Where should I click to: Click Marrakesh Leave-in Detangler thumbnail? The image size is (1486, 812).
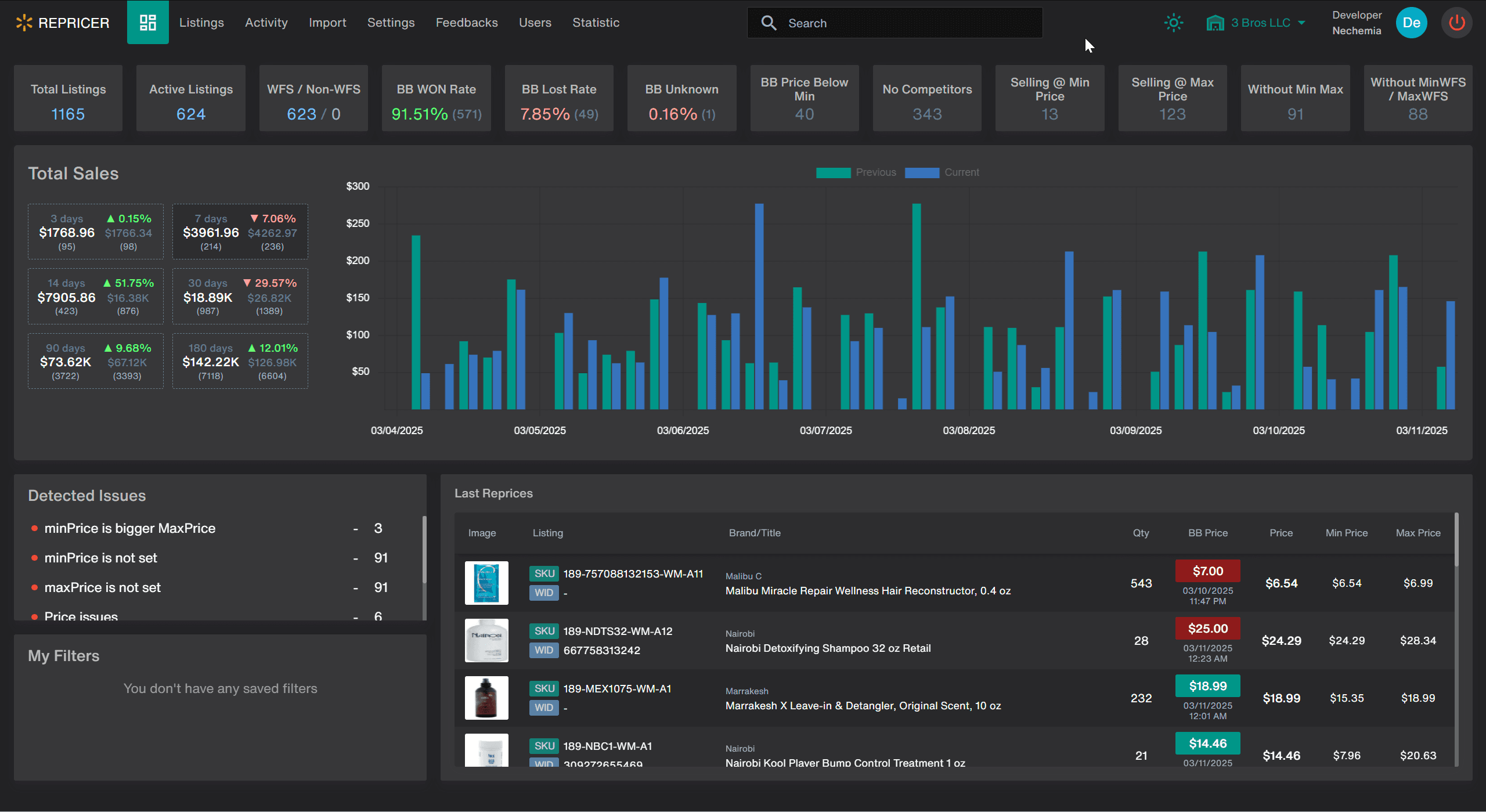(x=486, y=698)
